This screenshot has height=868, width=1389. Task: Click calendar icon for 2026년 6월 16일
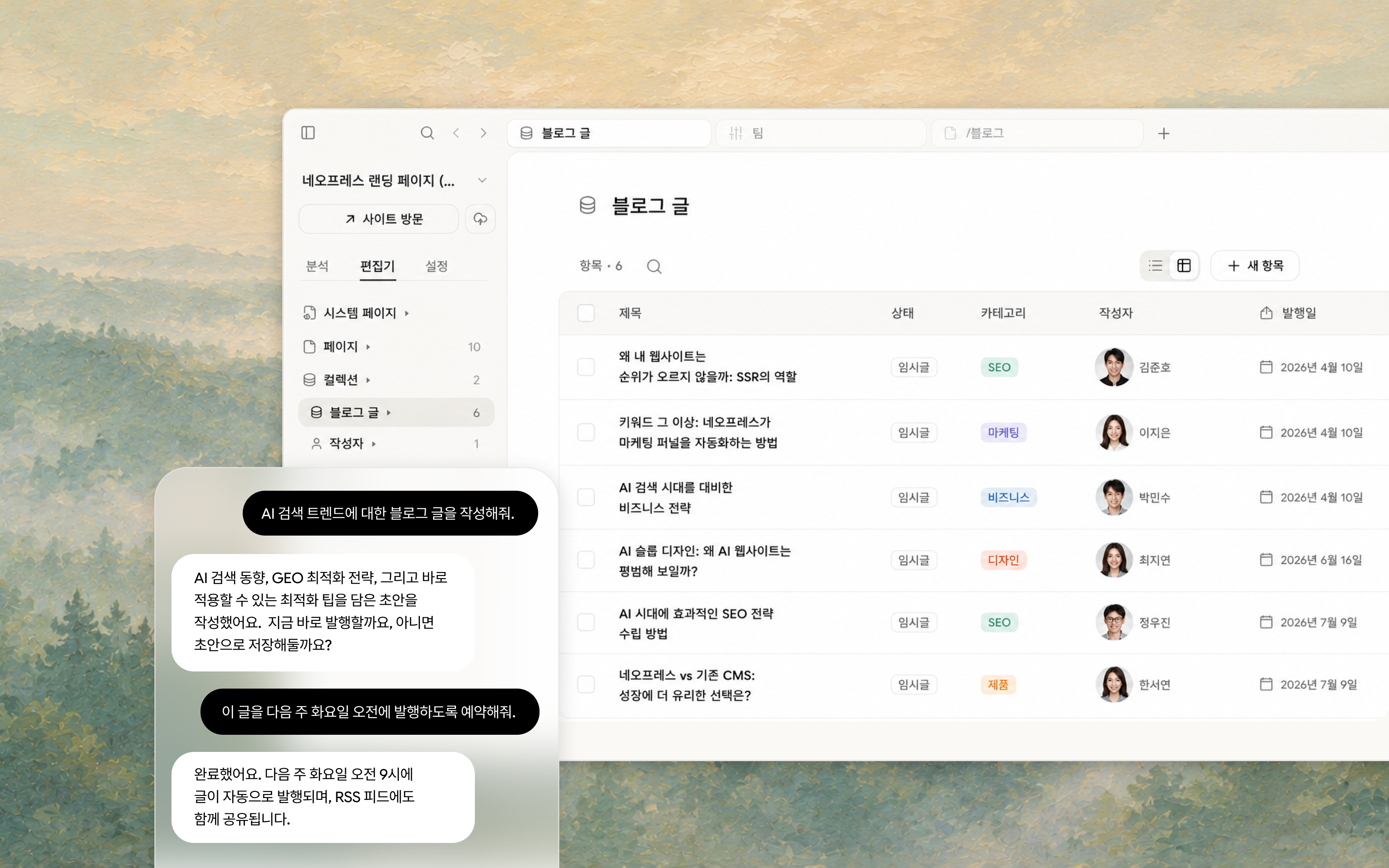click(x=1265, y=560)
